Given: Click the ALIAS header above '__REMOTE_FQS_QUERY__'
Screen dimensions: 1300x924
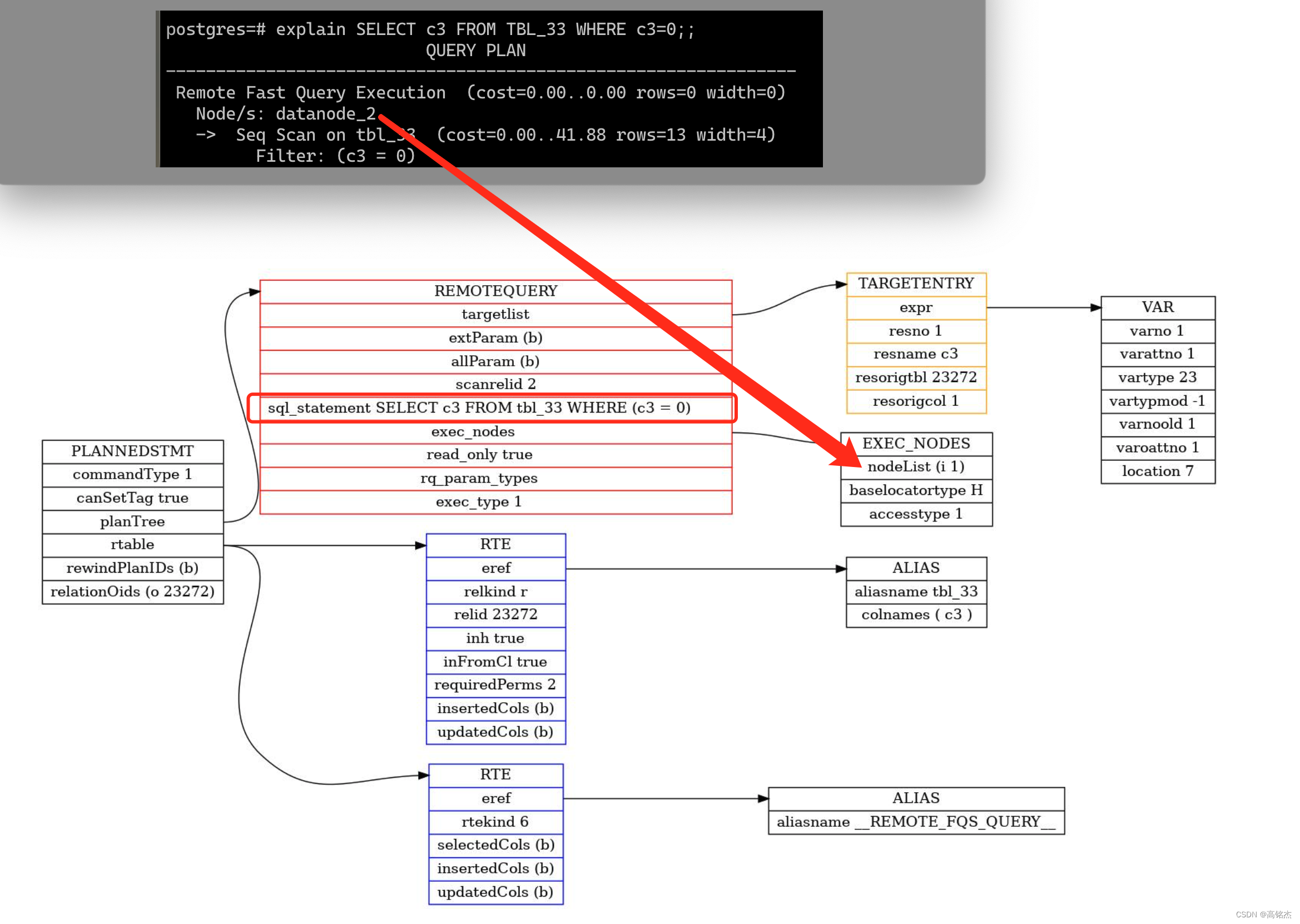Looking at the screenshot, I should click(916, 799).
